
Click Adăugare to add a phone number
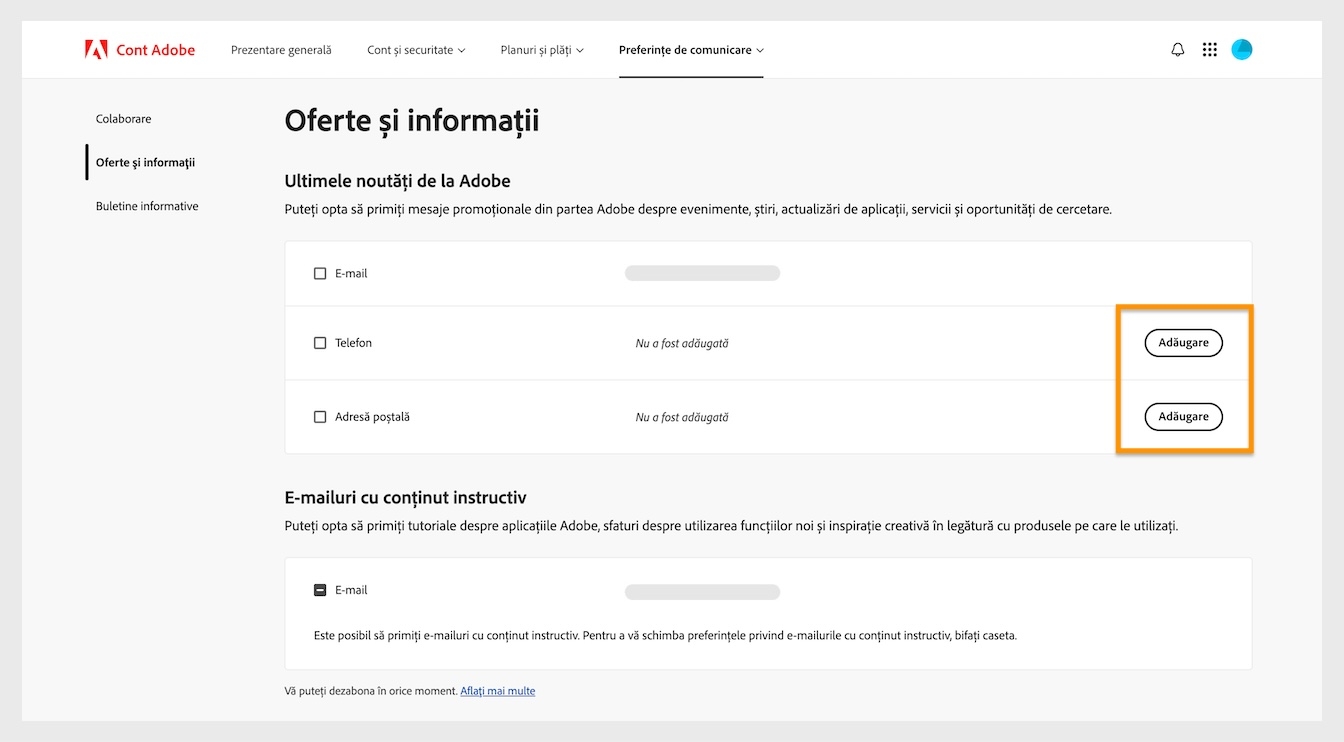point(1183,342)
